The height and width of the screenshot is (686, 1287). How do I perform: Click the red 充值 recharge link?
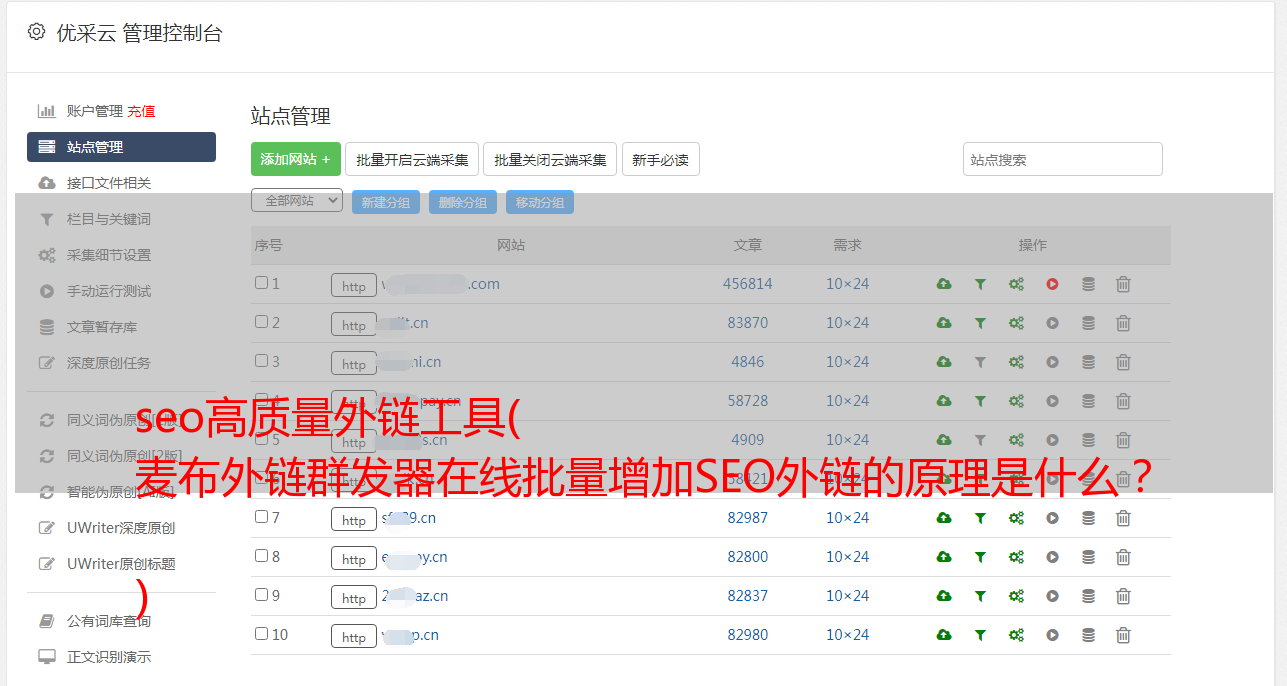[x=141, y=111]
